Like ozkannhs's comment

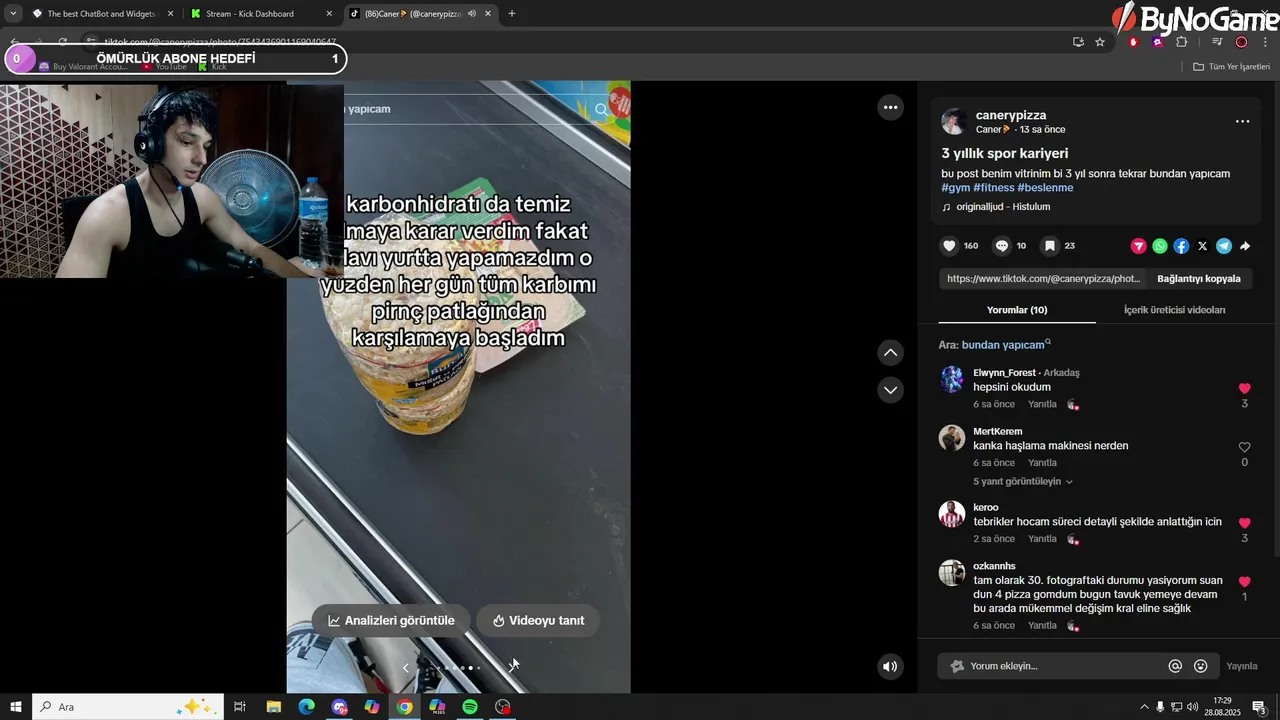1244,581
